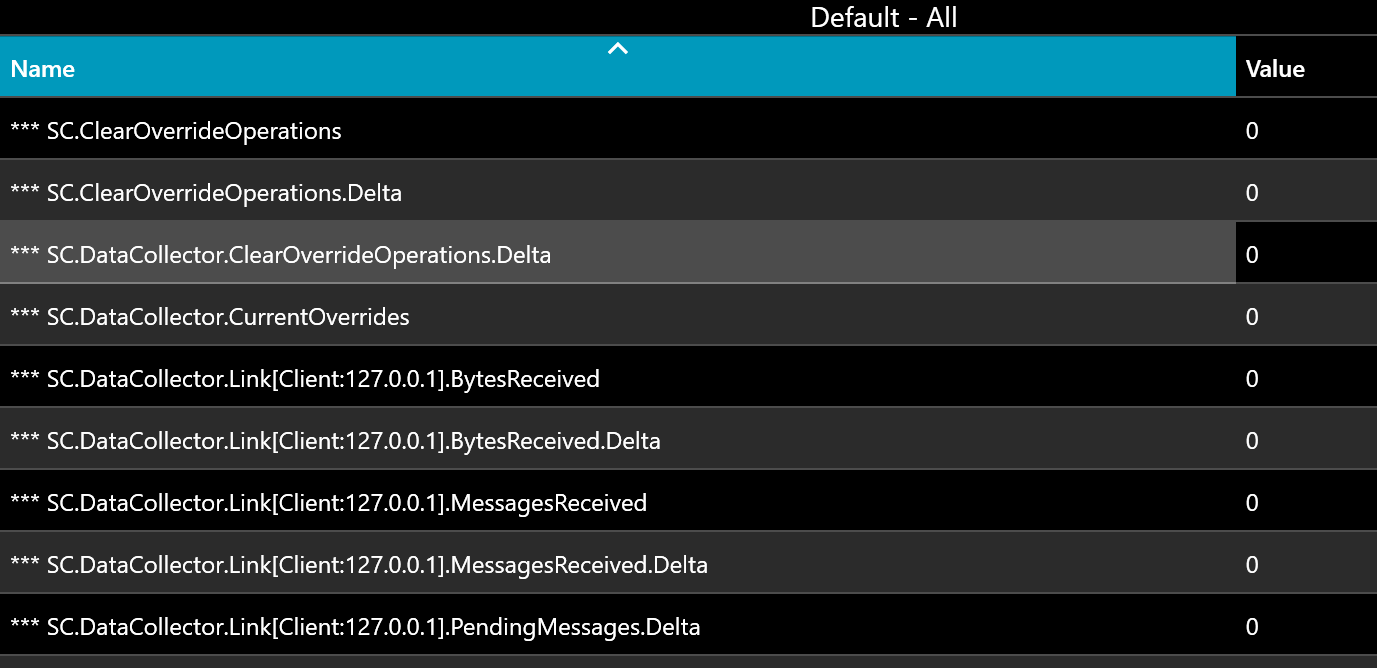The image size is (1377, 668).
Task: Open the Default - All view title
Action: (884, 17)
